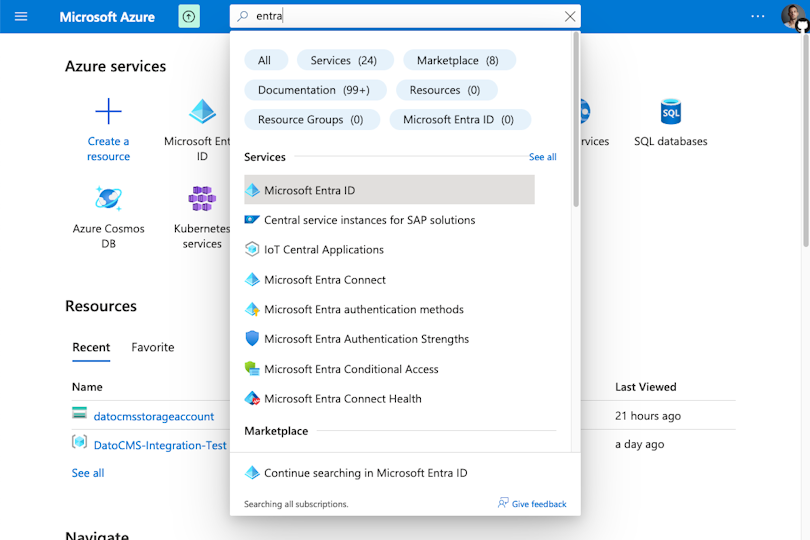Click the main page vertical scrollbar

pyautogui.click(x=806, y=140)
